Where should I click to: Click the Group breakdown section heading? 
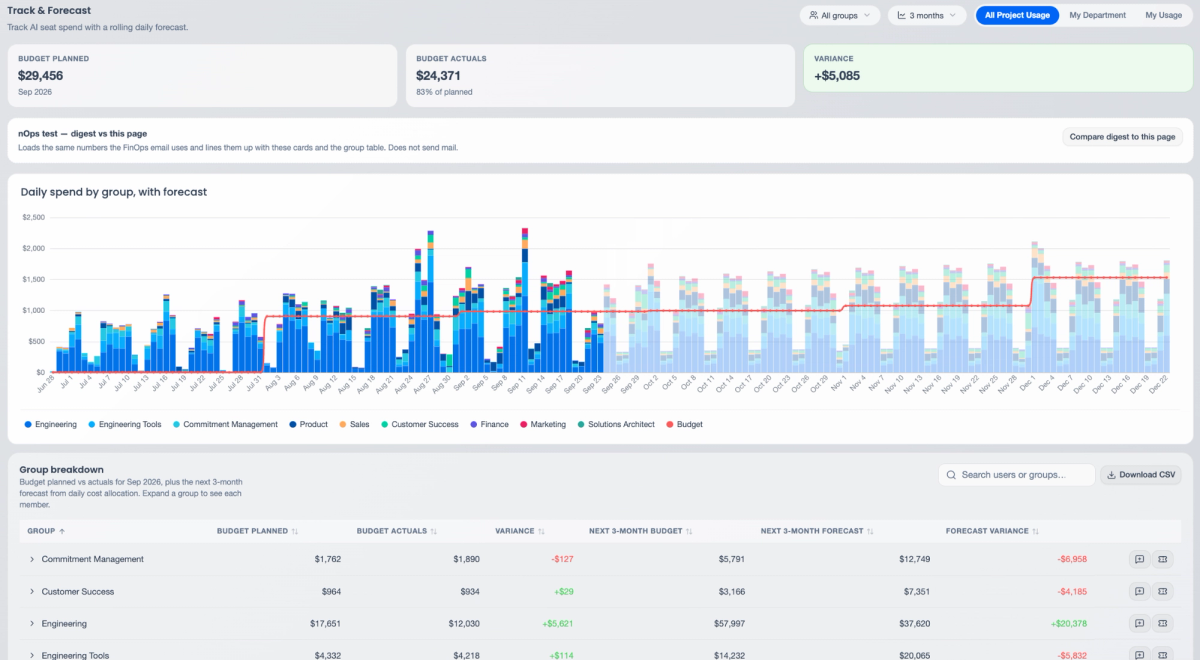pos(62,469)
